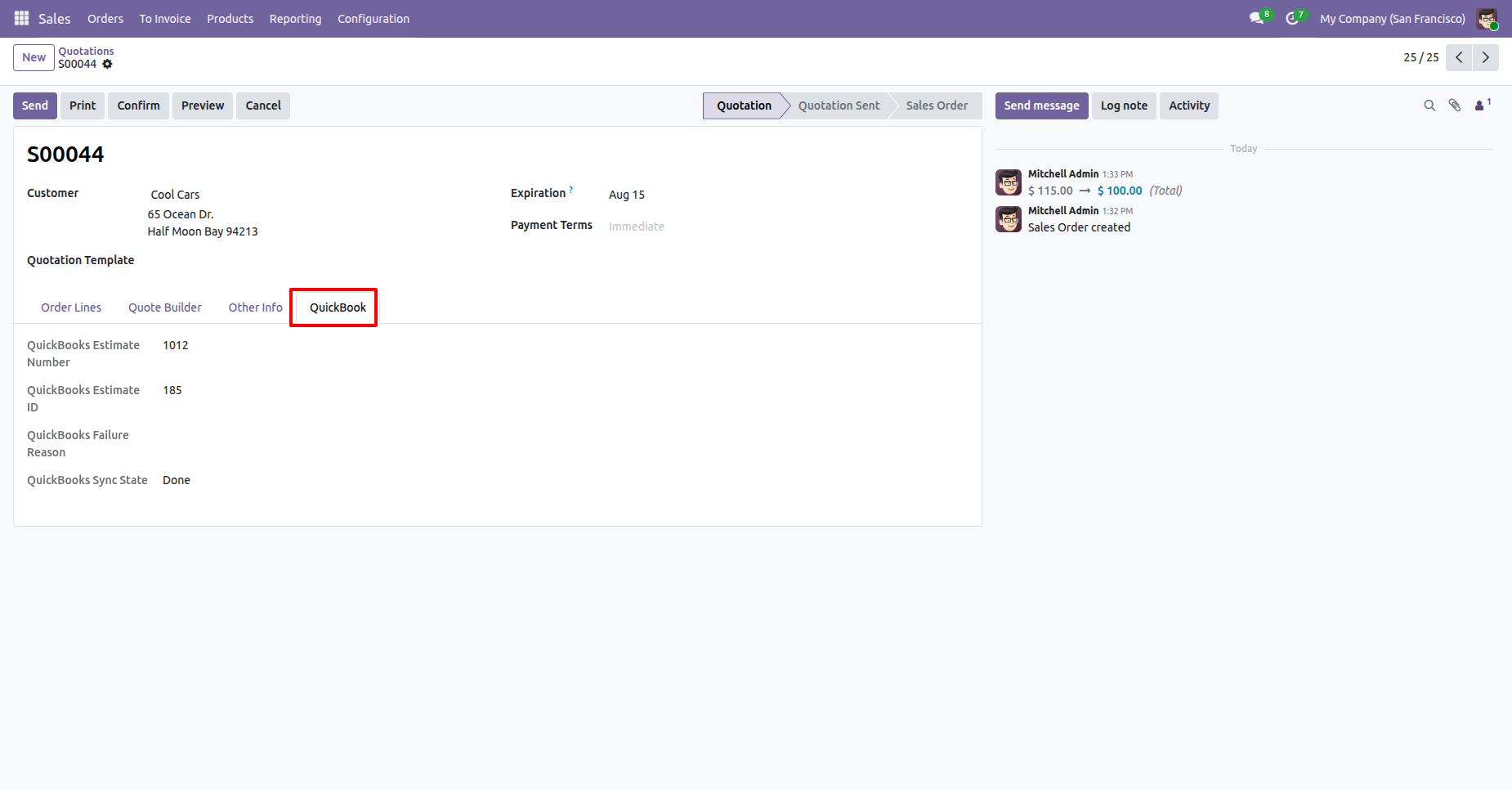The height and width of the screenshot is (790, 1512).
Task: Click the QuickBooks Sync State value Done
Action: click(177, 480)
